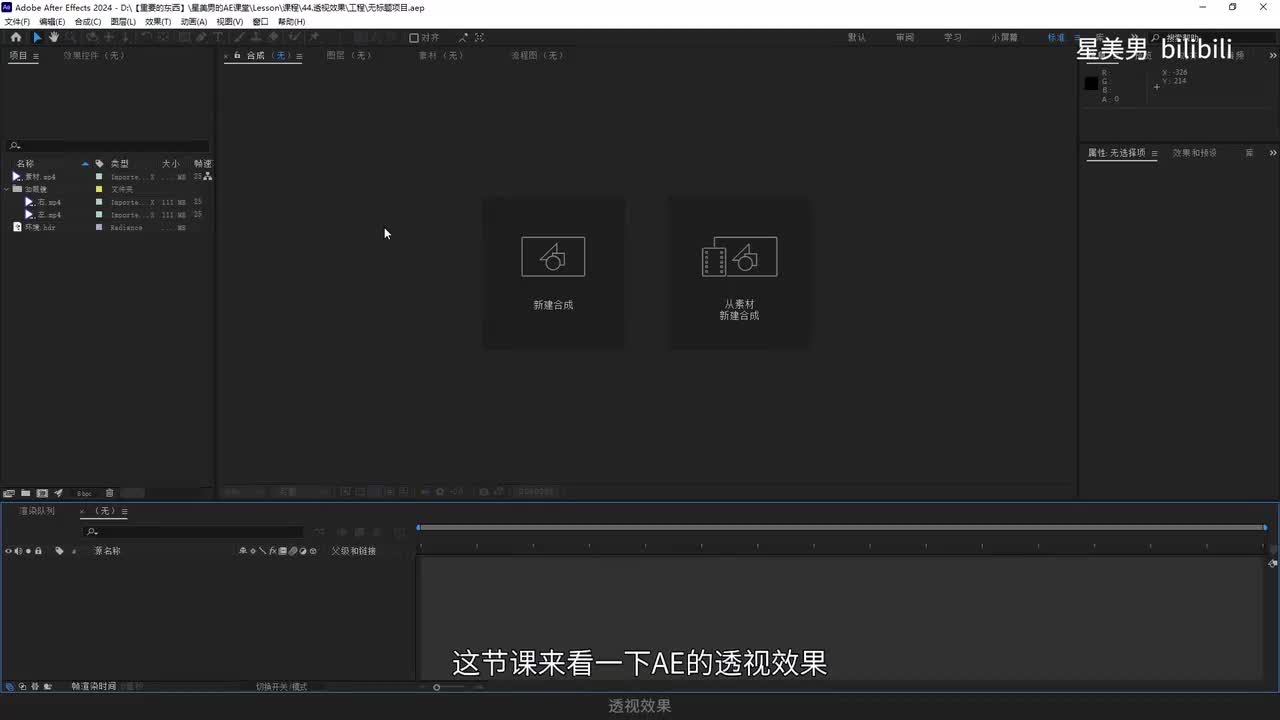This screenshot has height=720, width=1280.
Task: Open the project search filter dropdown
Action: pos(15,146)
